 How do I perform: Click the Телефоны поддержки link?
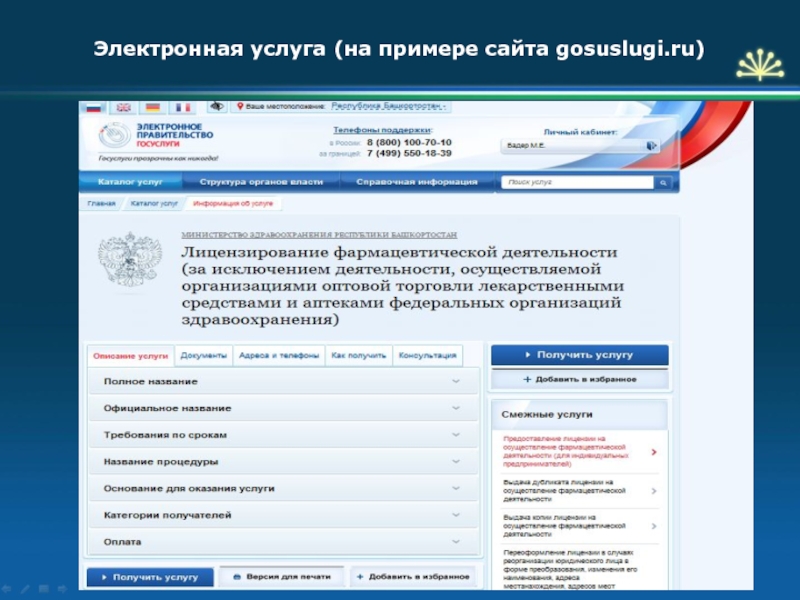[x=382, y=130]
